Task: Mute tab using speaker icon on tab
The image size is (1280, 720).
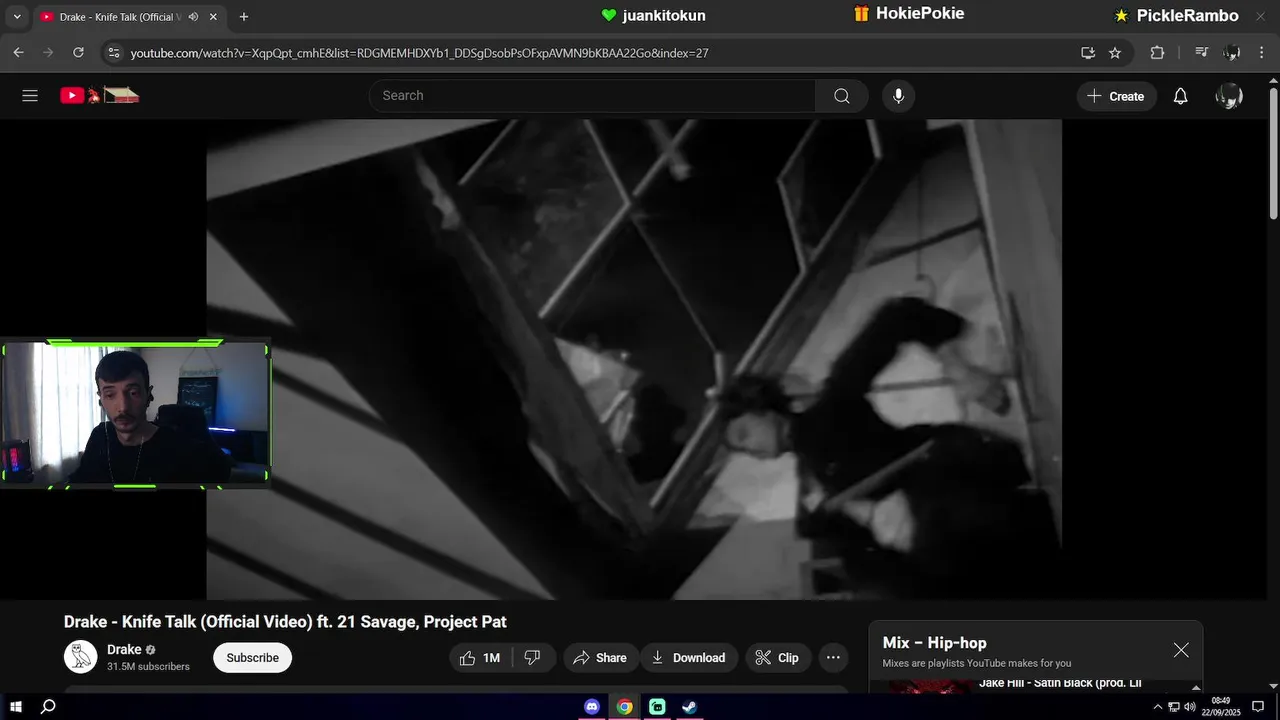Action: pos(193,17)
